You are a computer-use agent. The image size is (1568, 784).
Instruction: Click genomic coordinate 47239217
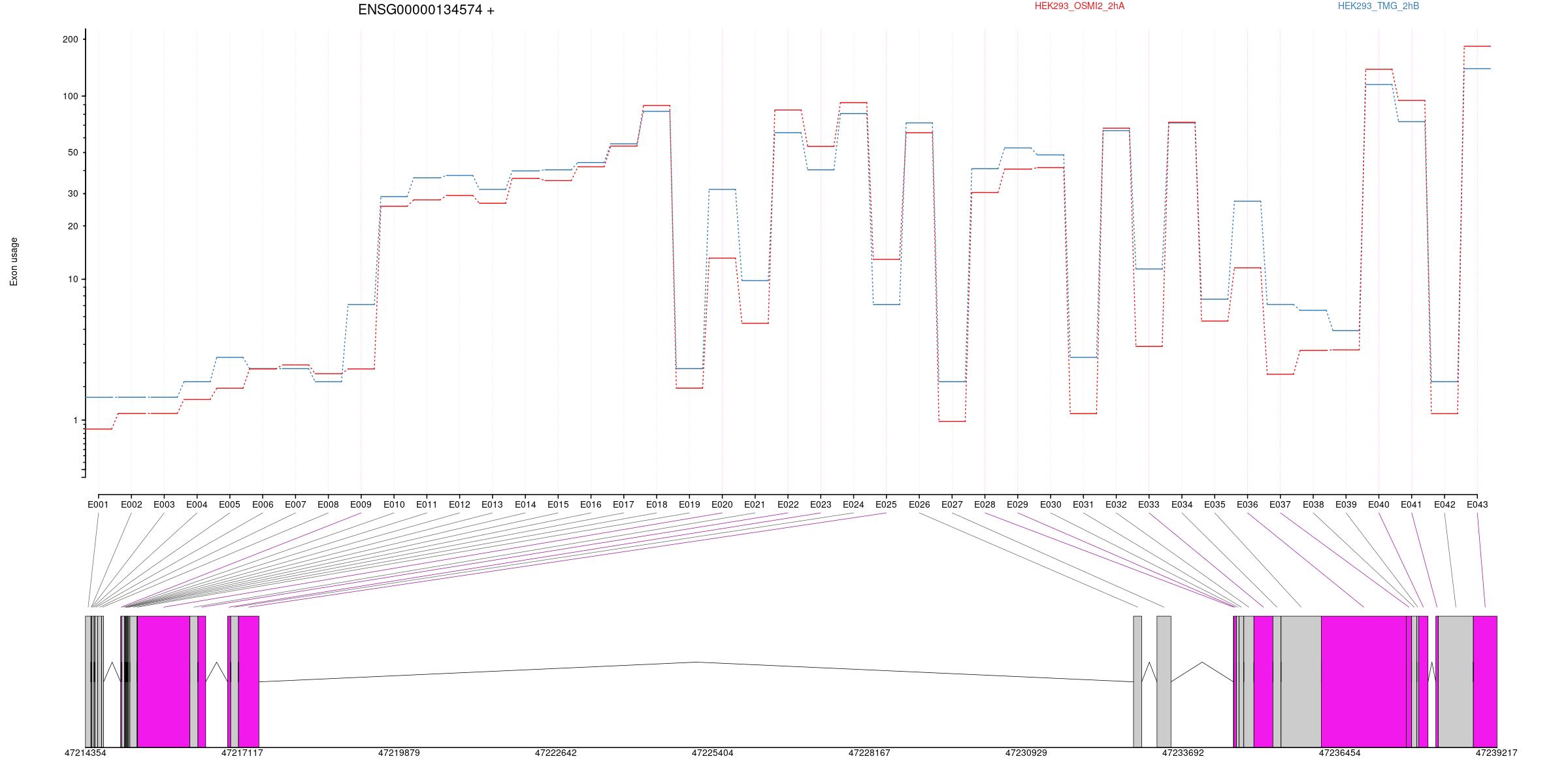coord(1496,753)
